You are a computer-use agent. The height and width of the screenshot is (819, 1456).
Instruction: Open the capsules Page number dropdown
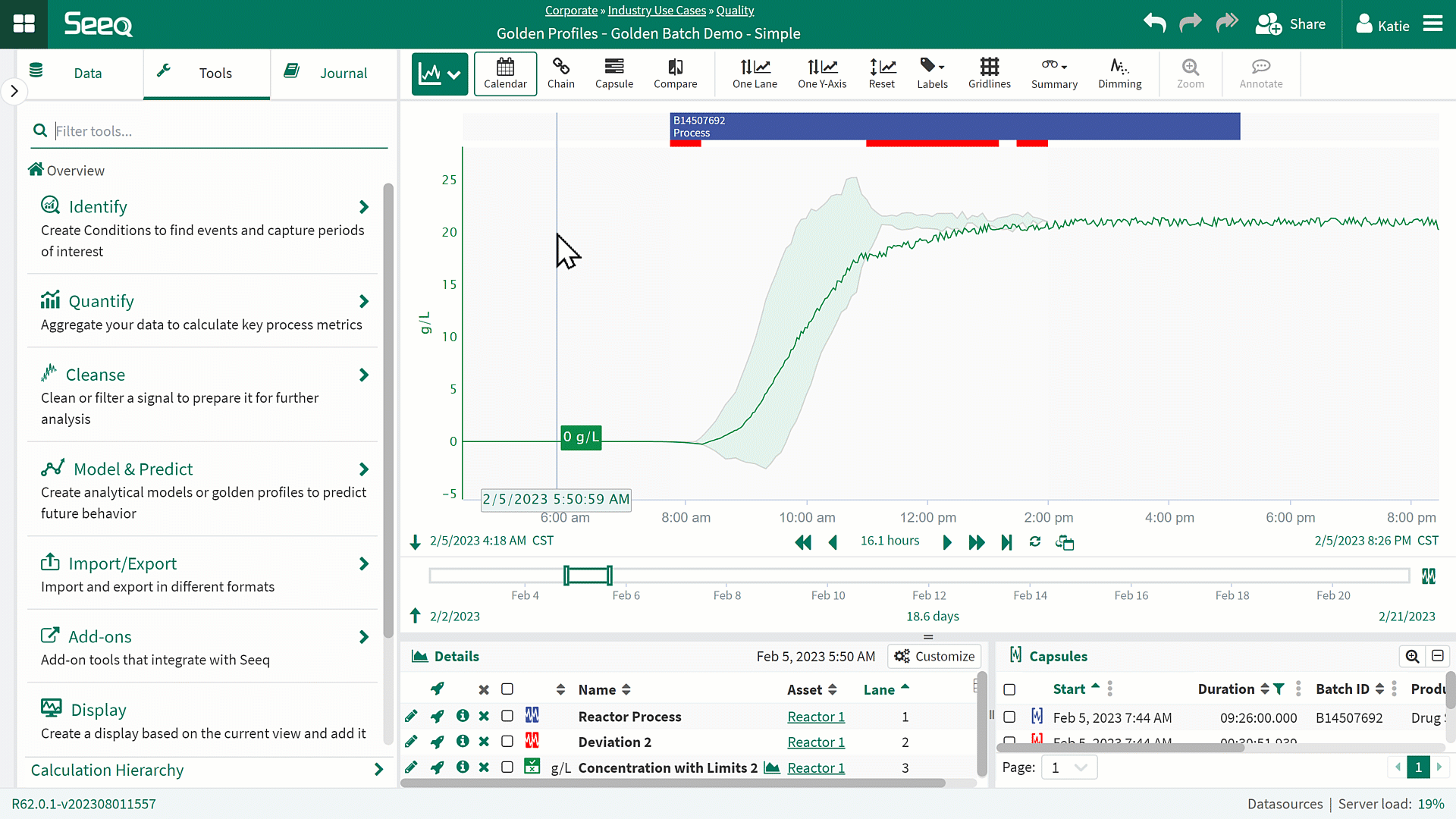(x=1069, y=767)
